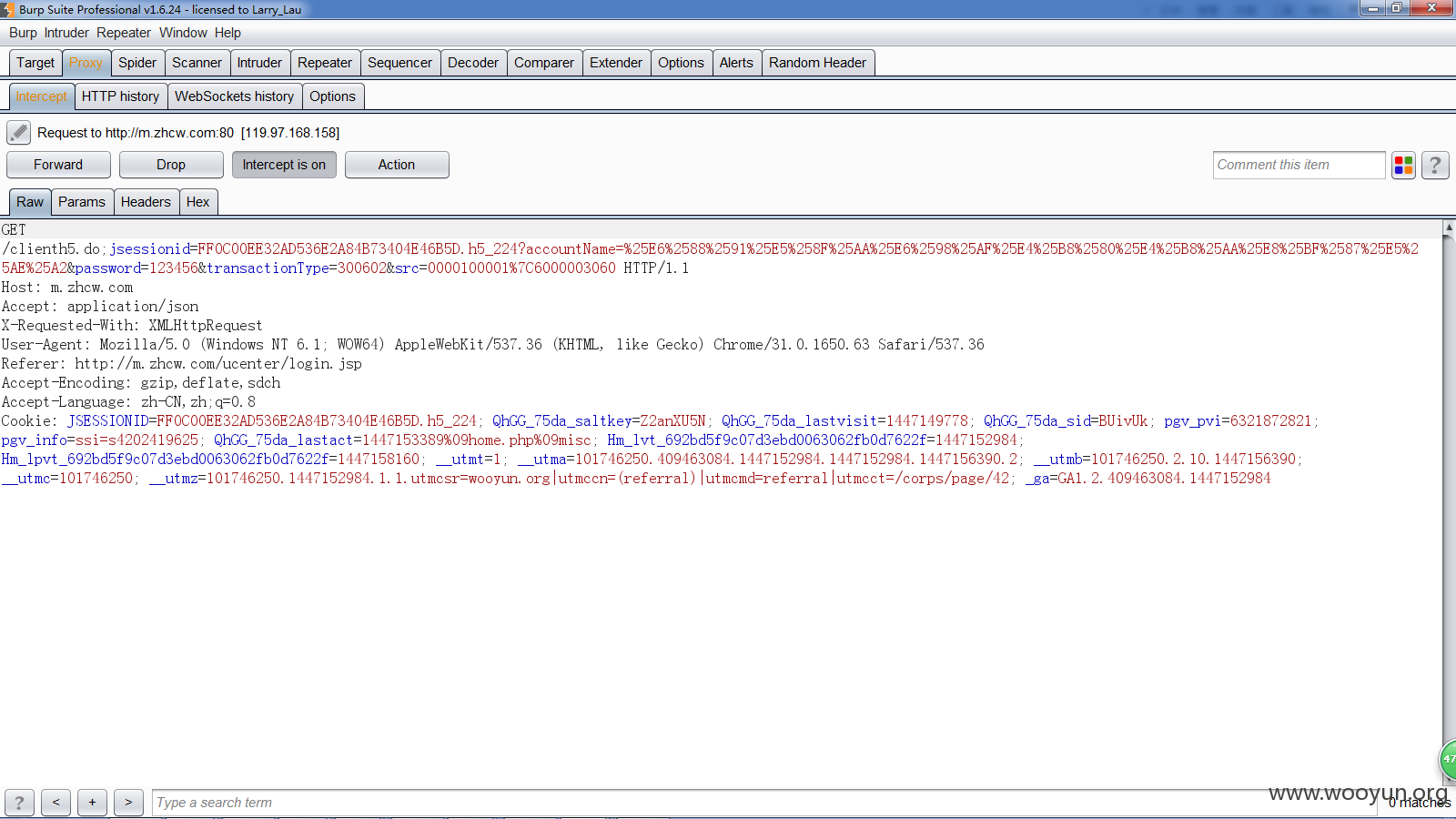Click the Referer header line

(x=182, y=364)
